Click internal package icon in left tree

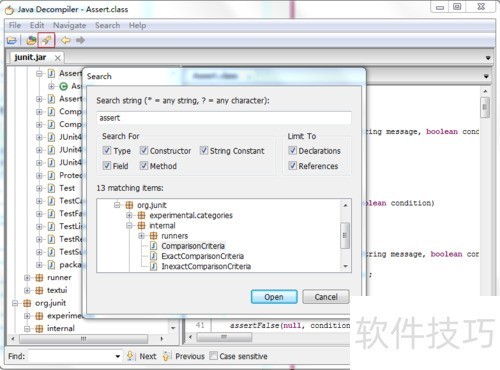click(x=39, y=329)
